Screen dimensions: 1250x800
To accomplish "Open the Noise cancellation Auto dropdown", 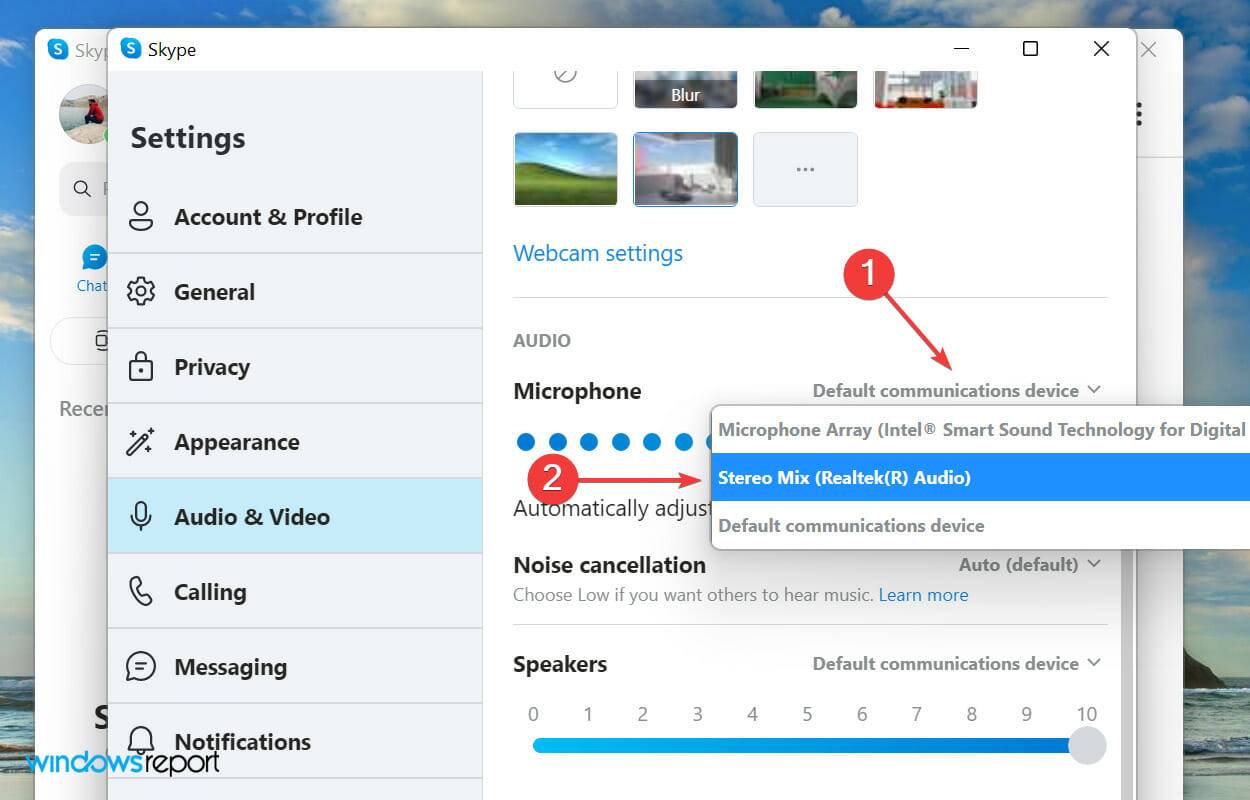I will (x=1029, y=564).
